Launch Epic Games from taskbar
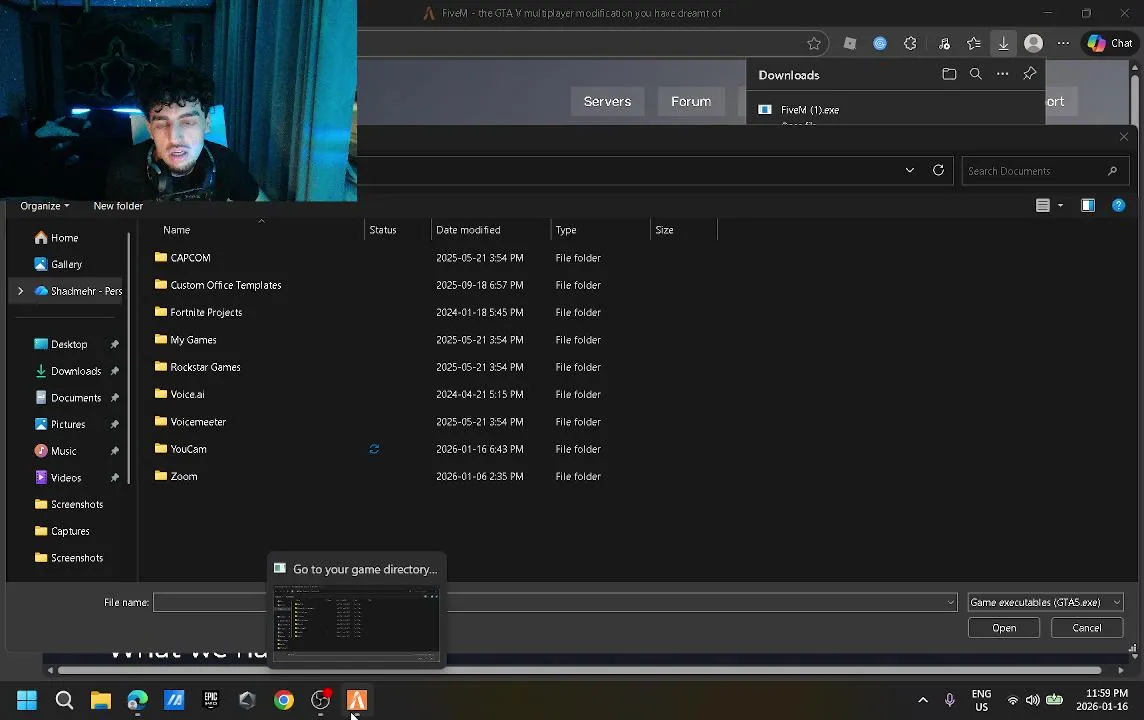1144x720 pixels. (x=211, y=700)
